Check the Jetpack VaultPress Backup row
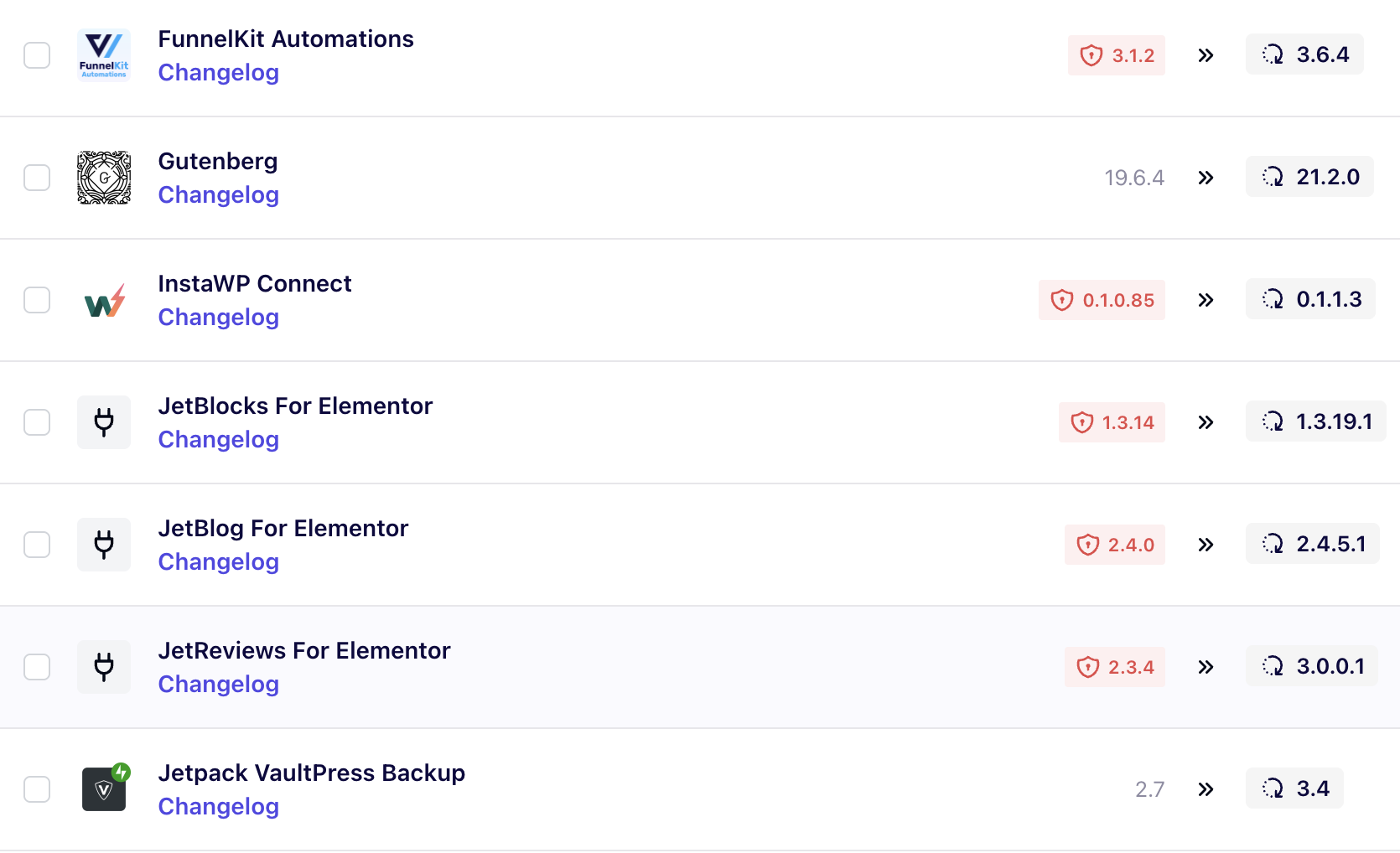Image resolution: width=1400 pixels, height=853 pixels. (37, 789)
